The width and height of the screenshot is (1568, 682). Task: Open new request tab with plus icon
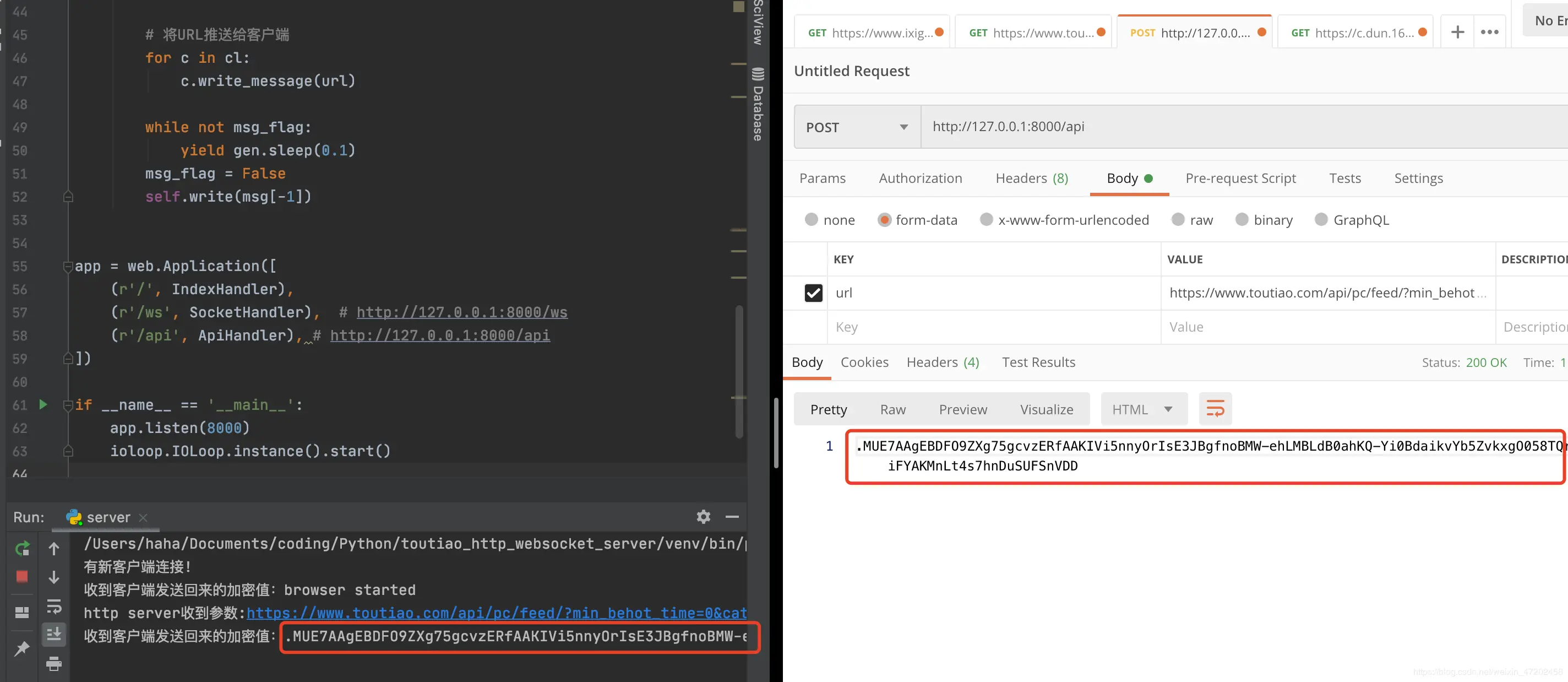(x=1457, y=33)
